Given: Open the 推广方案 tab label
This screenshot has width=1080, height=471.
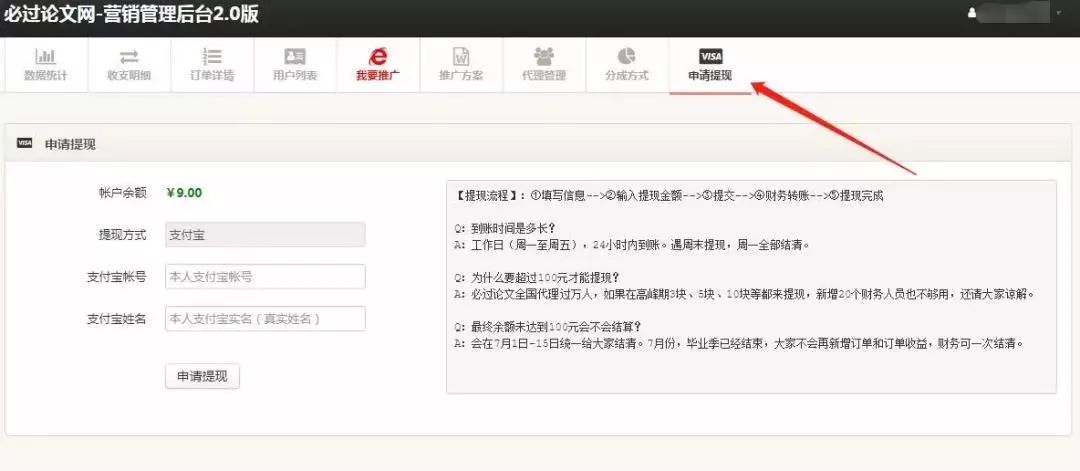Looking at the screenshot, I should click(461, 76).
